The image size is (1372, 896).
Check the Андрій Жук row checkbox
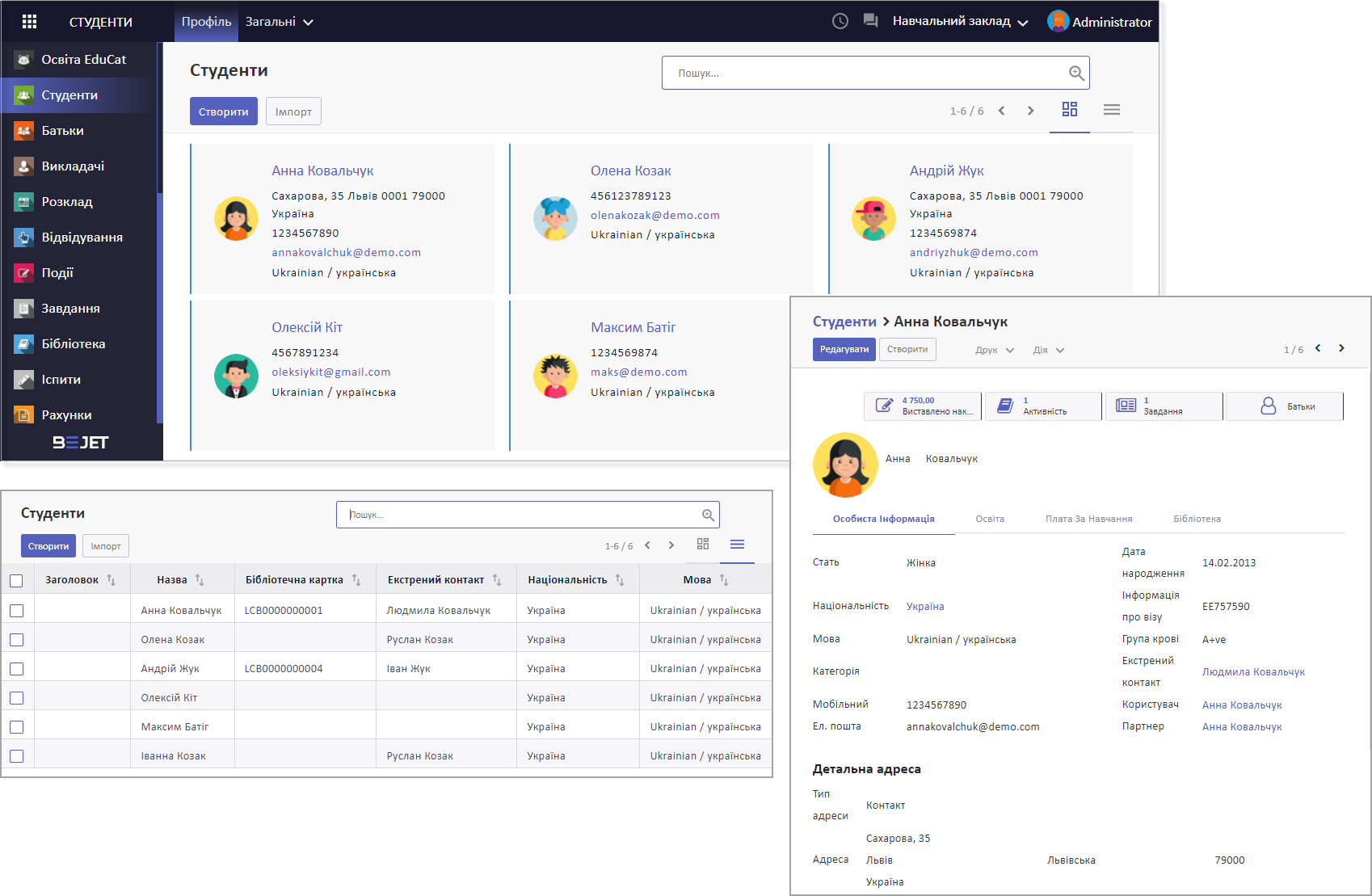16,669
